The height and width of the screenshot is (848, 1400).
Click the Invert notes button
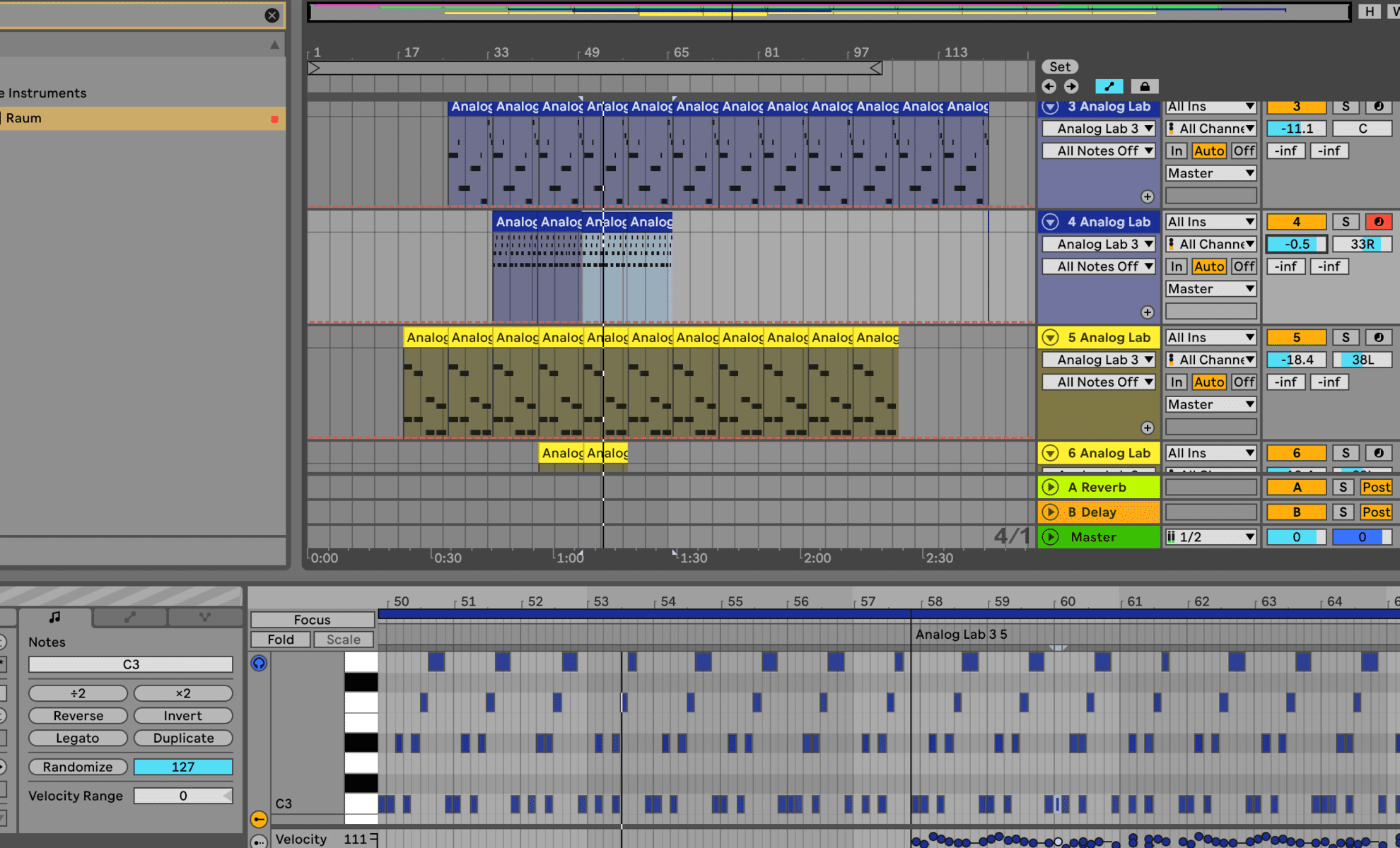click(x=183, y=715)
